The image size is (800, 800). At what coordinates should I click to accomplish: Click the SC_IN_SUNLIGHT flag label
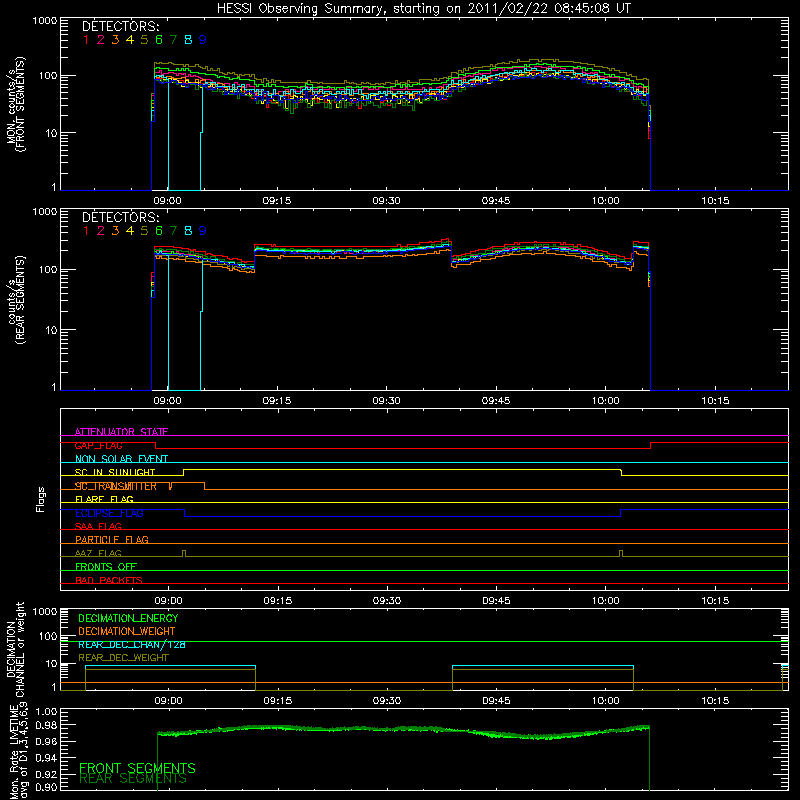pyautogui.click(x=115, y=472)
